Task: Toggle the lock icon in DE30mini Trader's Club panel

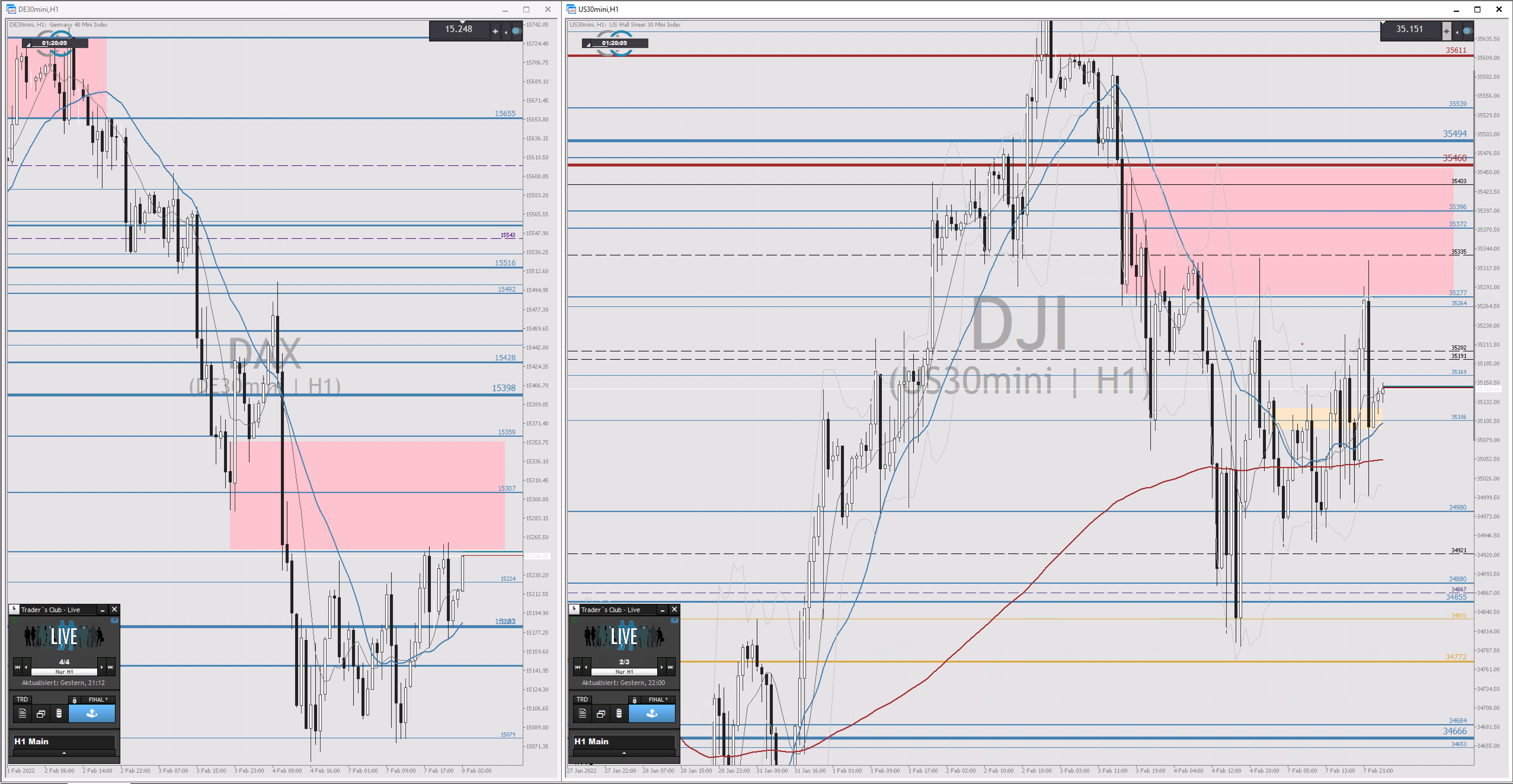Action: [x=75, y=700]
